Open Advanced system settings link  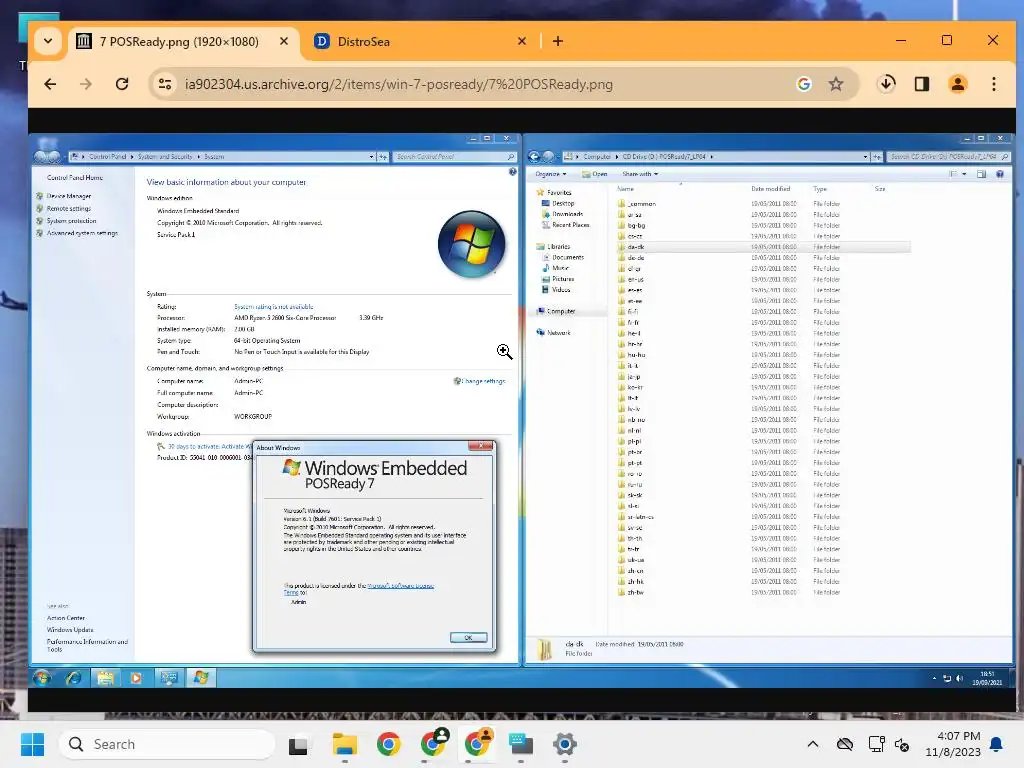click(82, 233)
